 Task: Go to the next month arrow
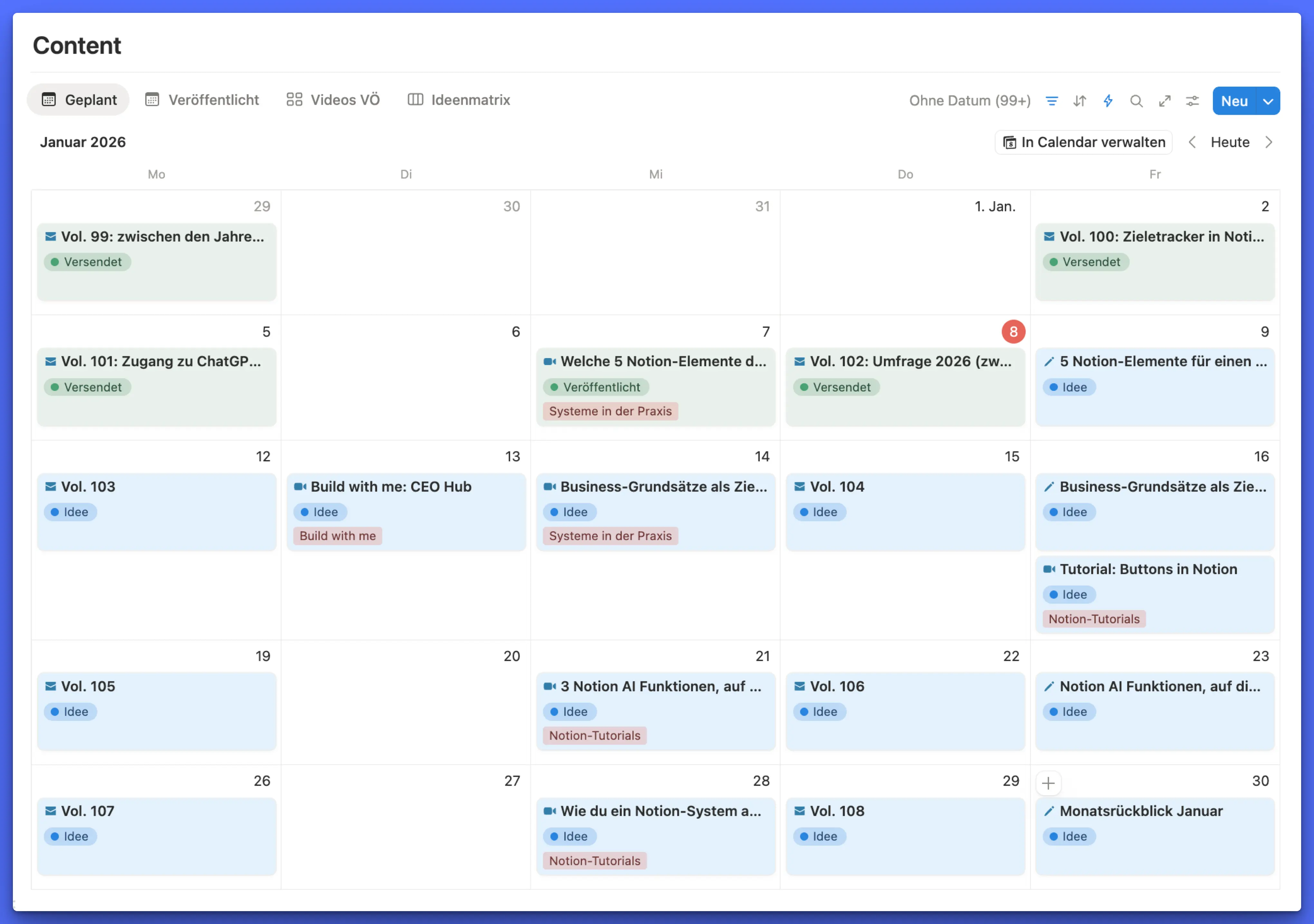click(x=1269, y=142)
